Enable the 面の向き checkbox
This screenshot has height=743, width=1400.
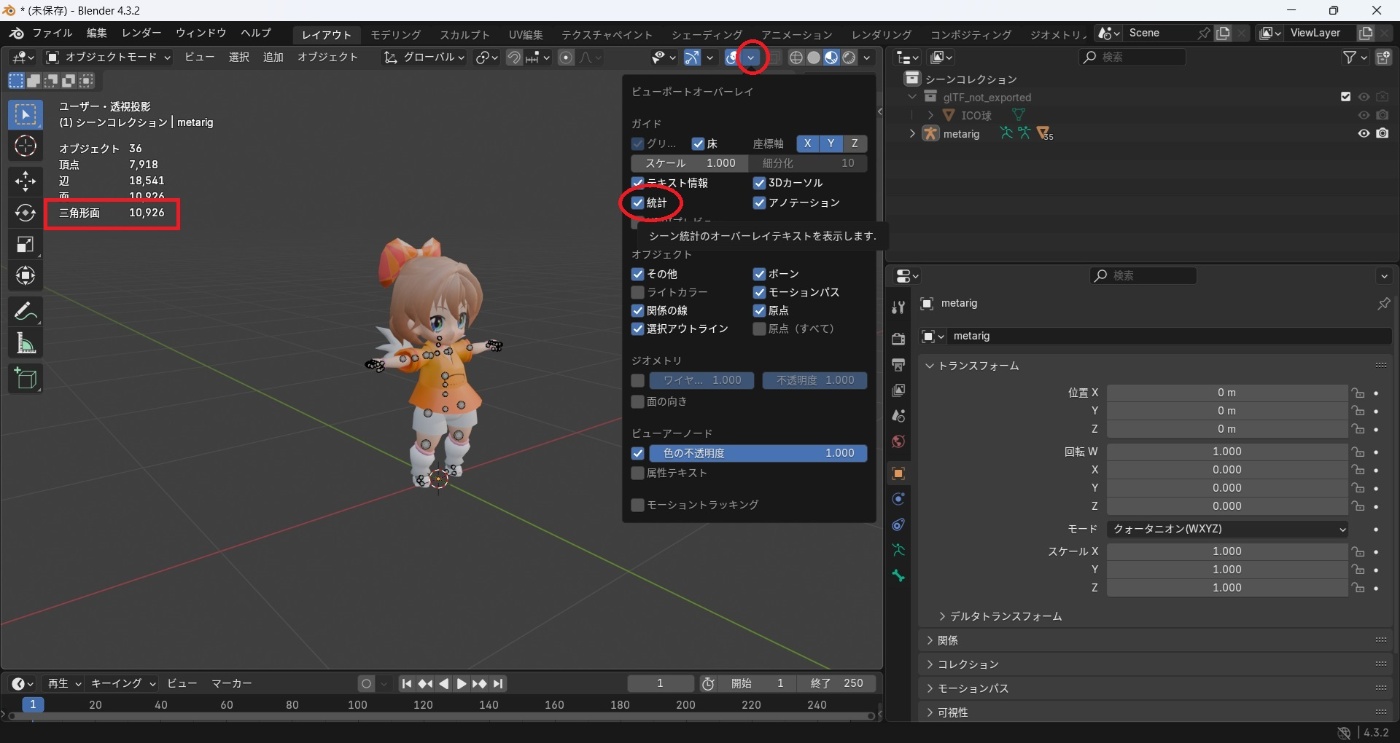pos(638,402)
